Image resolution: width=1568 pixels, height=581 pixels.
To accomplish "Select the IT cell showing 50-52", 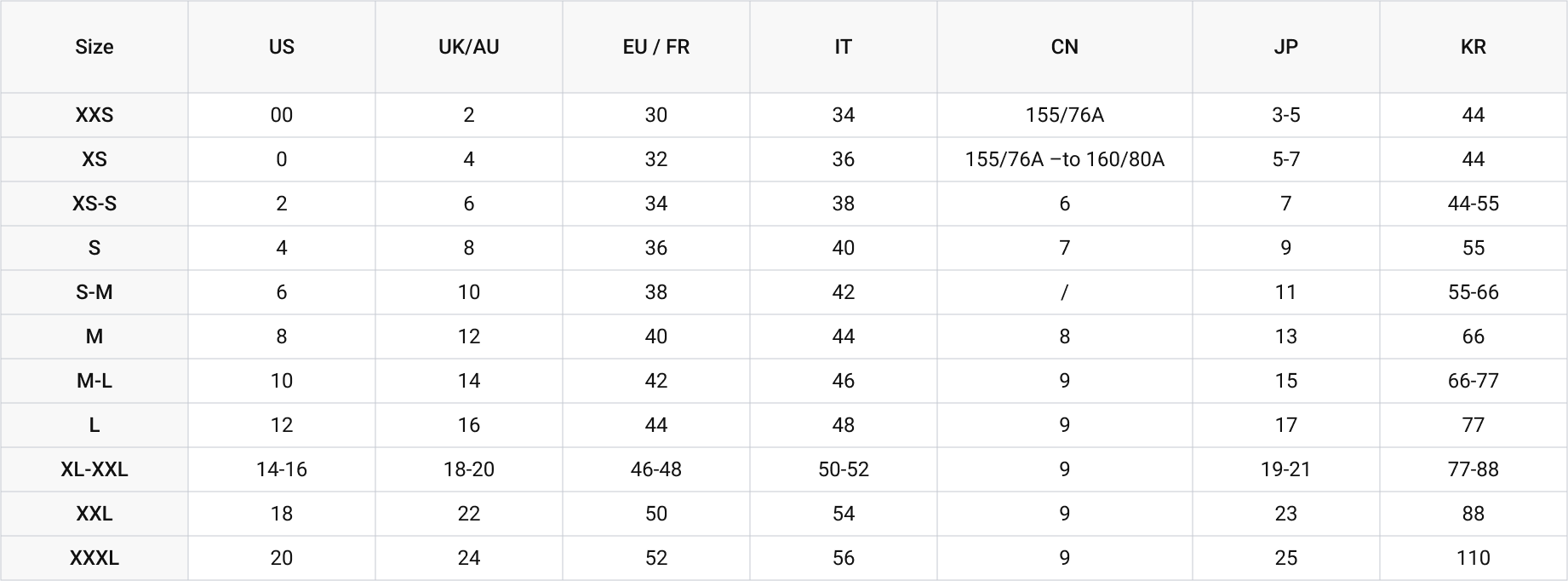I will (x=844, y=469).
